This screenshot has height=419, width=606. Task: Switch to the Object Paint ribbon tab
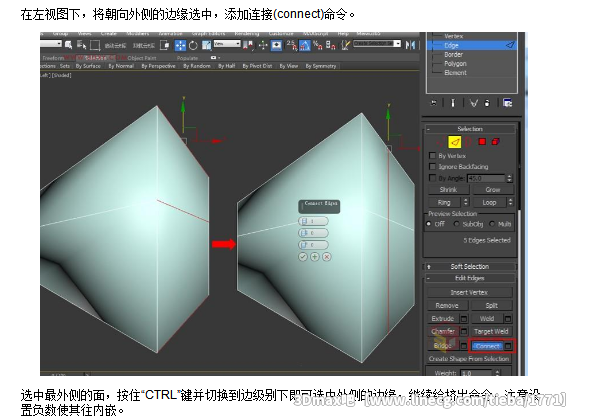(142, 58)
